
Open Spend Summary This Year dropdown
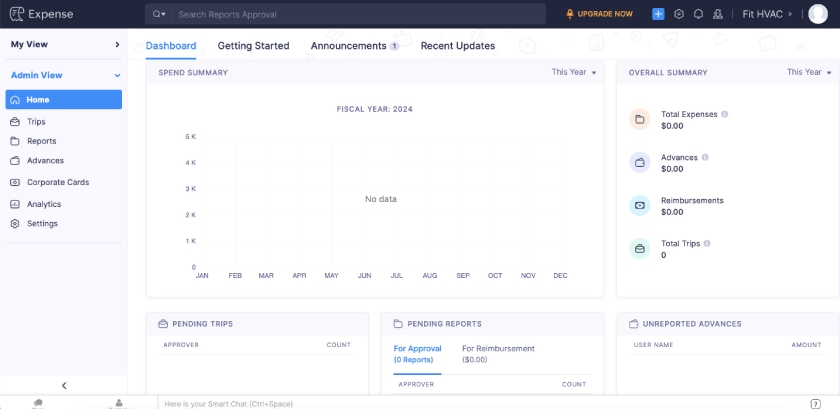pos(574,72)
